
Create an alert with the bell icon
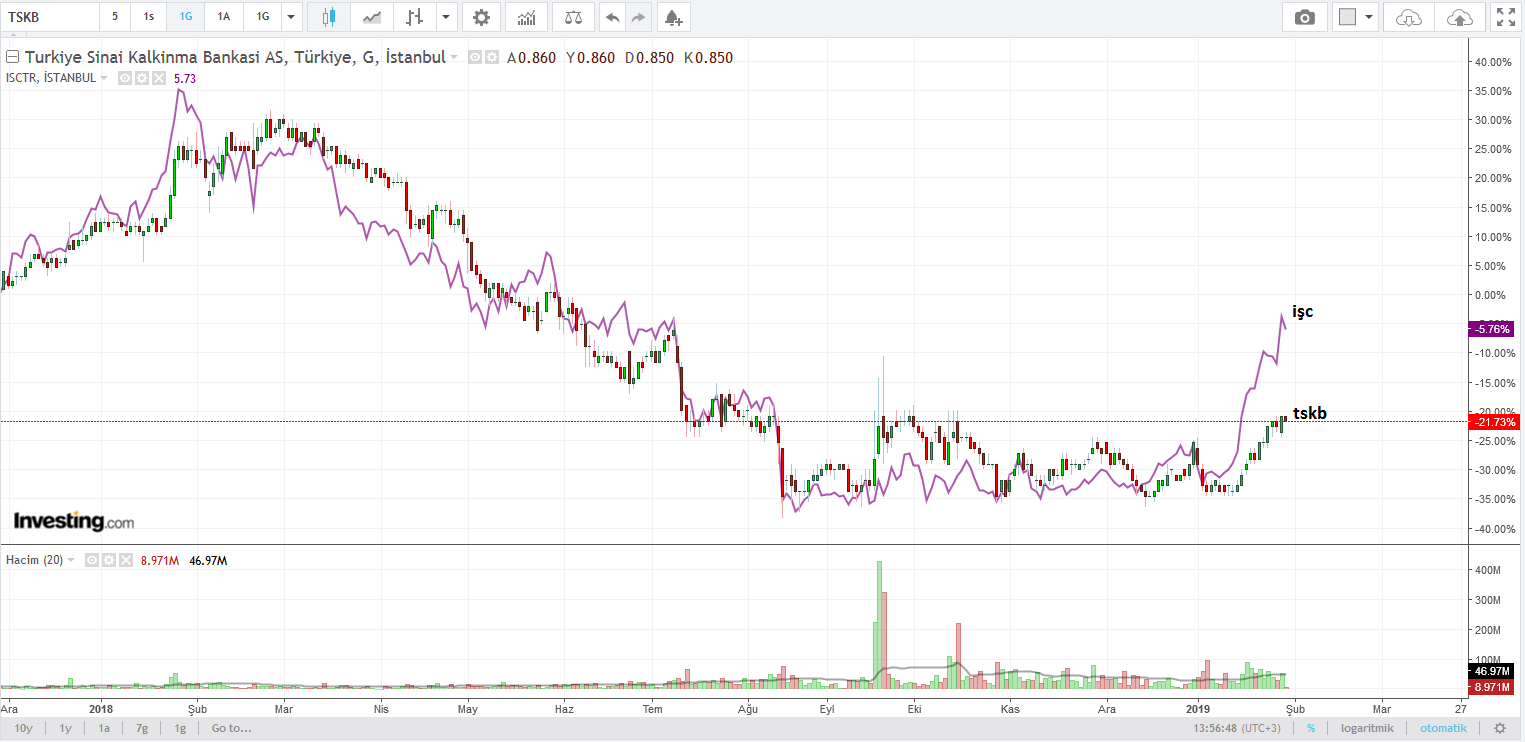click(x=674, y=17)
